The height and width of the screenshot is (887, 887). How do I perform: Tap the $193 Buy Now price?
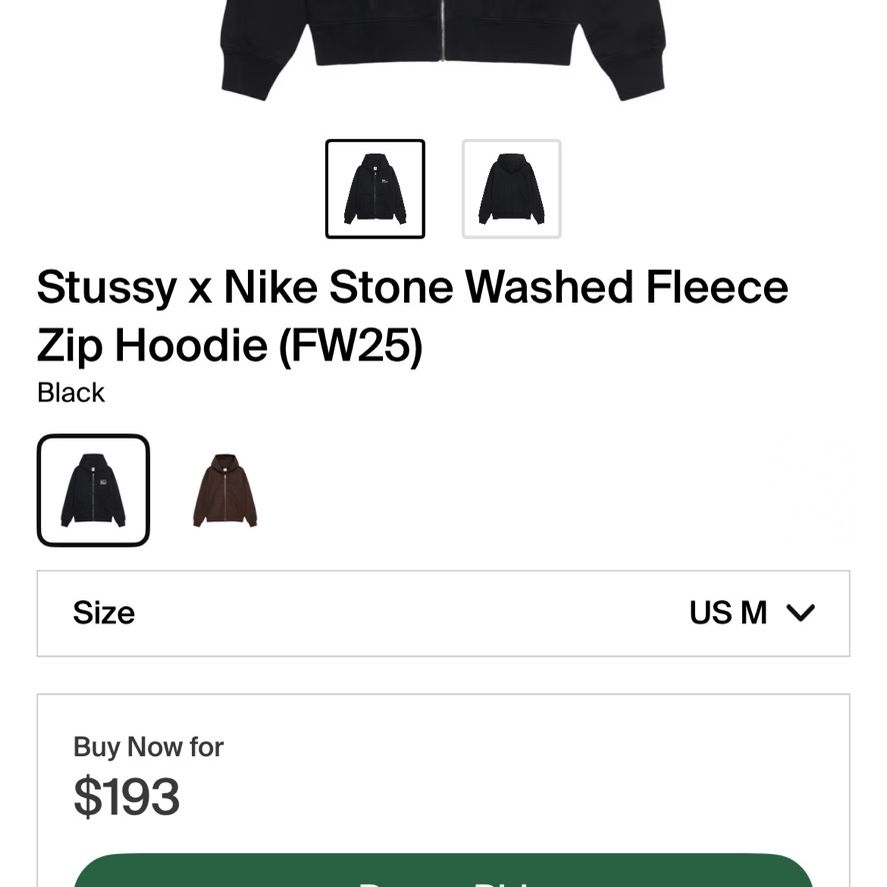point(127,796)
